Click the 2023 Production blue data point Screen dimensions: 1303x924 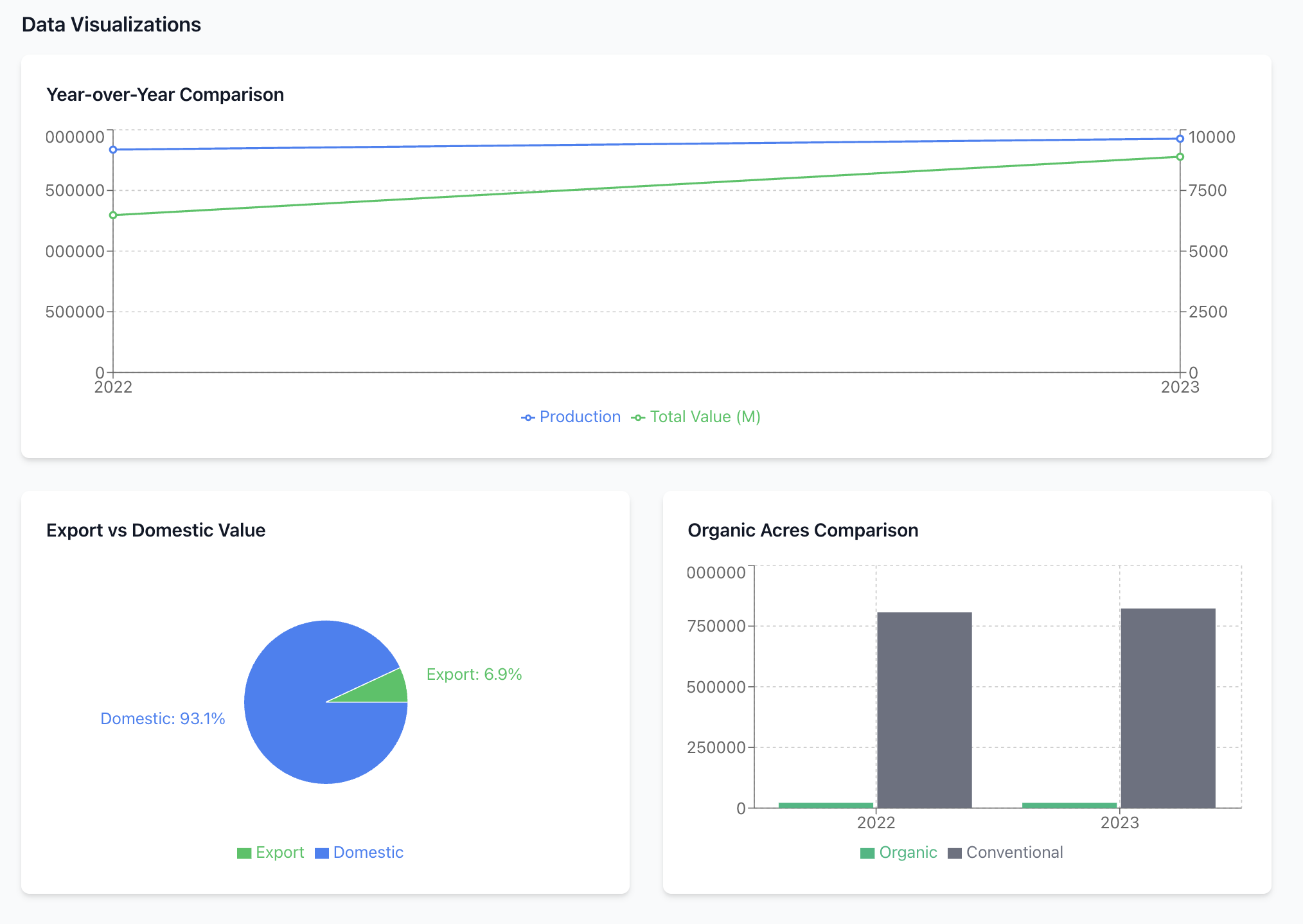1180,139
